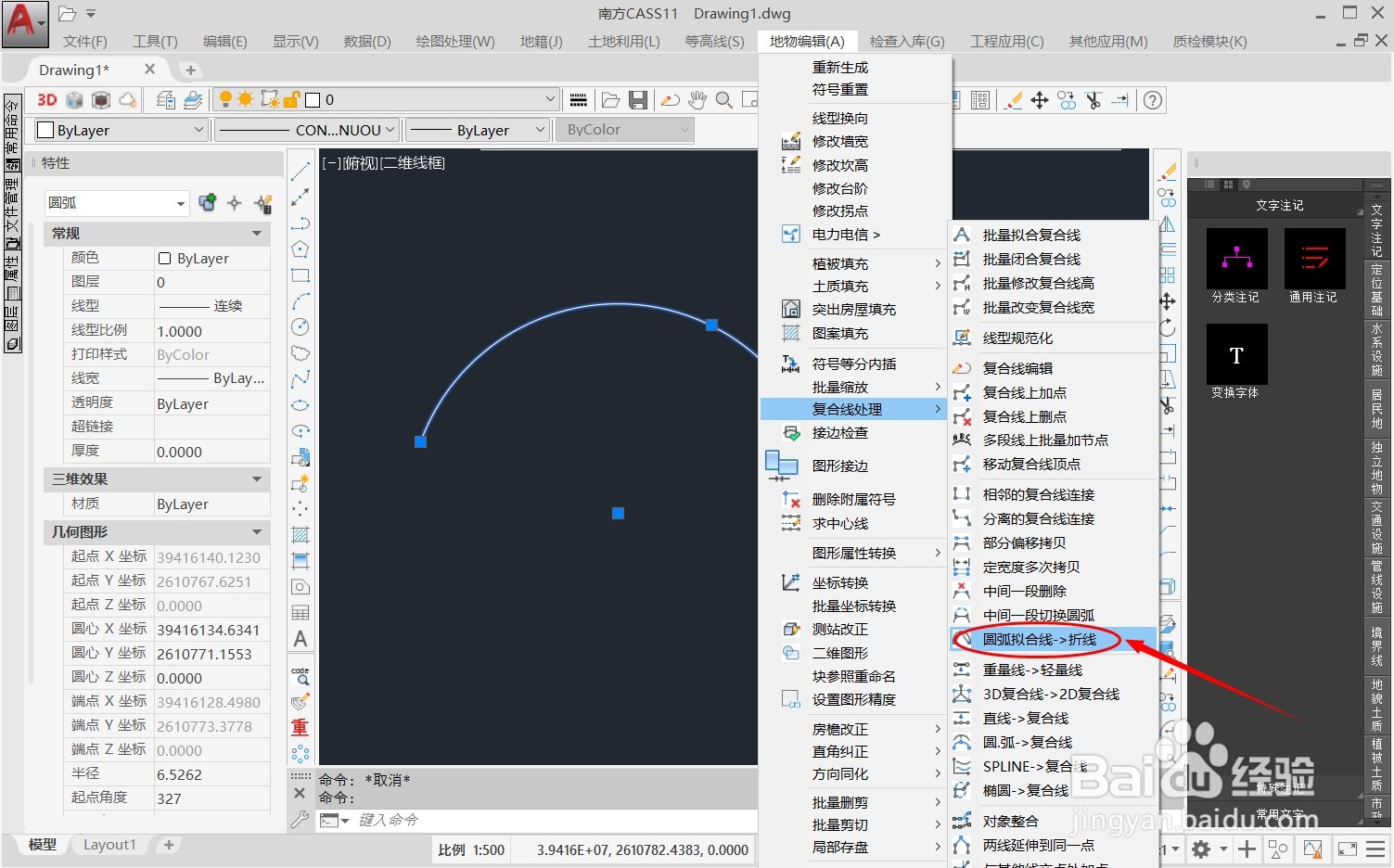Click the 比例 1:500 scale control
Viewport: 1394px width, 868px height.
470,849
